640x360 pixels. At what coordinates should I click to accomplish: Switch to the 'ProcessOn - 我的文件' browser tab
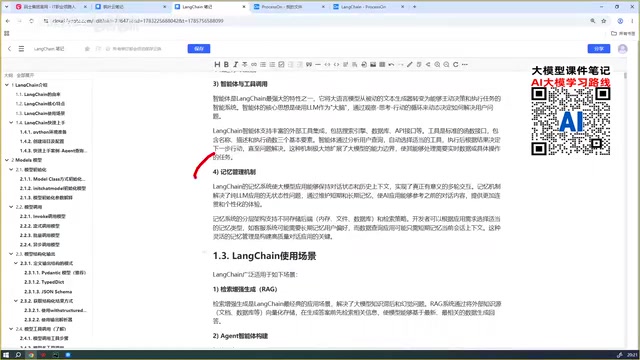tap(289, 7)
